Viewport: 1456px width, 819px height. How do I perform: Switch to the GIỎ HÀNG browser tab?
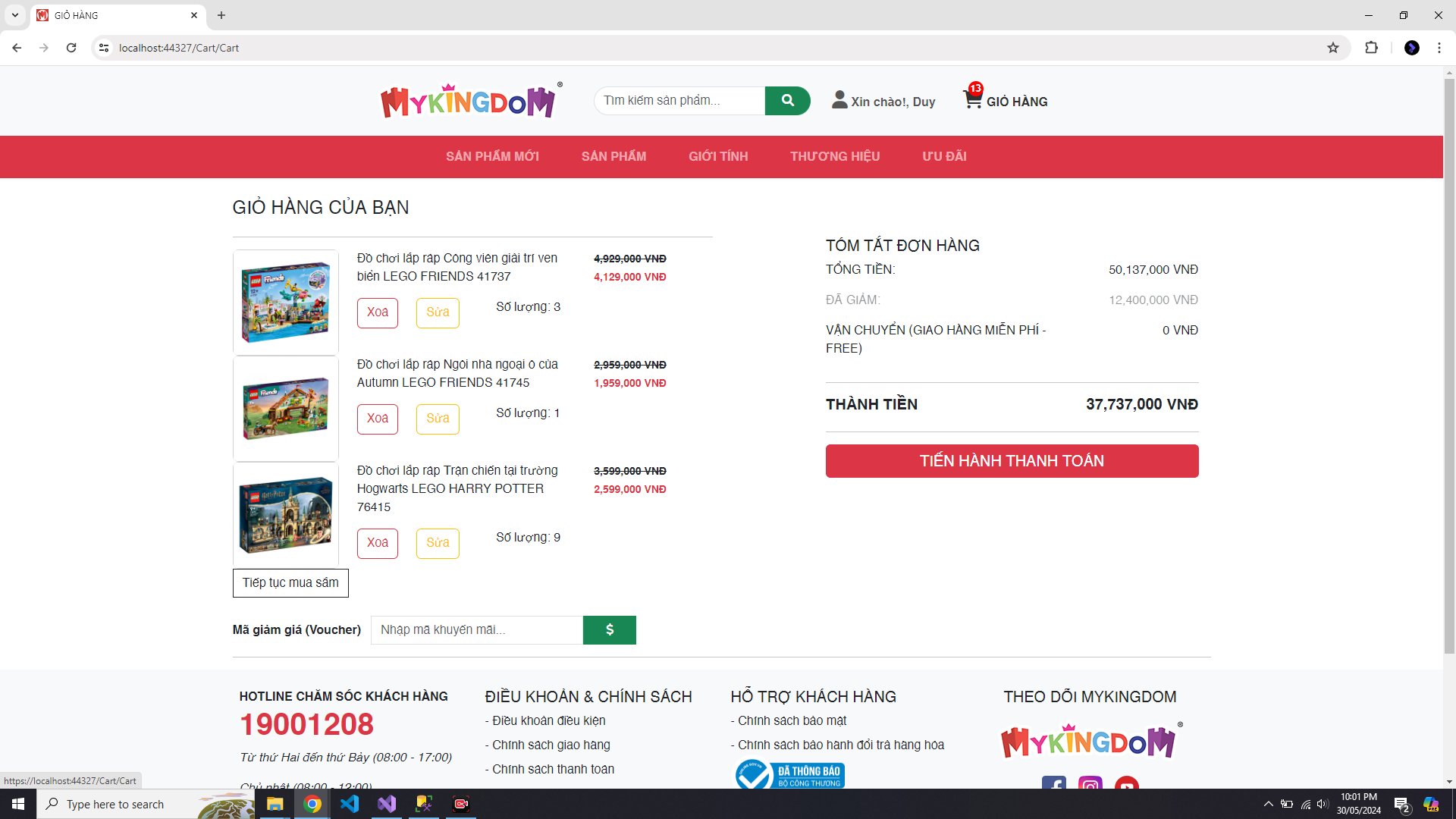[118, 15]
